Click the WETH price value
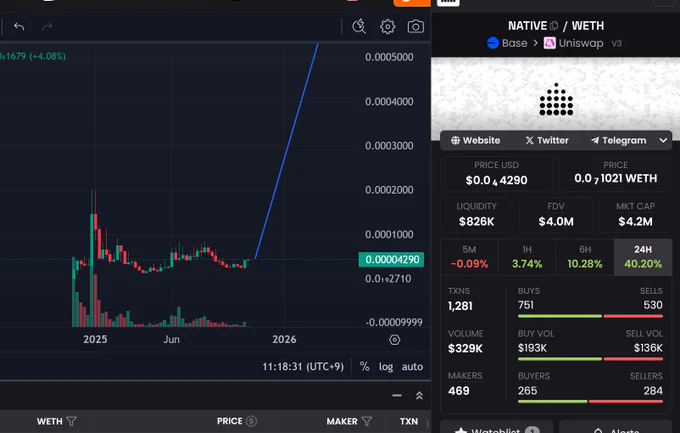680x433 pixels. pos(615,178)
